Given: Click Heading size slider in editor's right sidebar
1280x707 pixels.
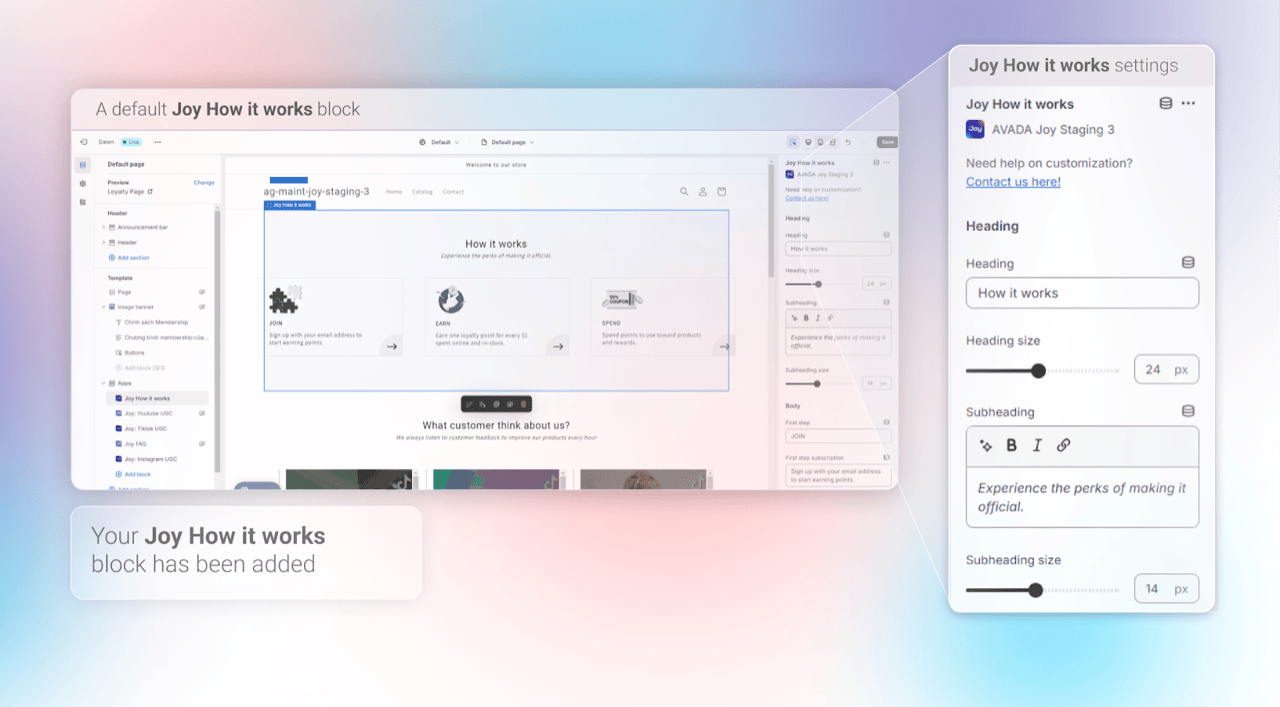Looking at the screenshot, I should click(820, 284).
